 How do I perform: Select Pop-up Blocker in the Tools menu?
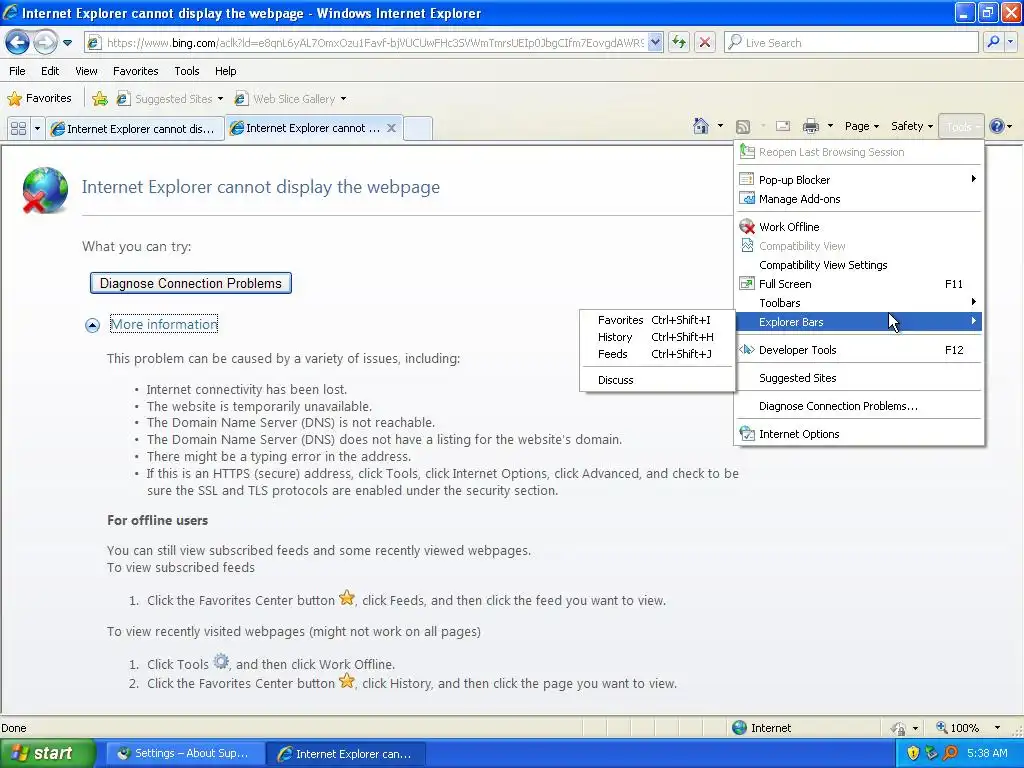point(859,180)
